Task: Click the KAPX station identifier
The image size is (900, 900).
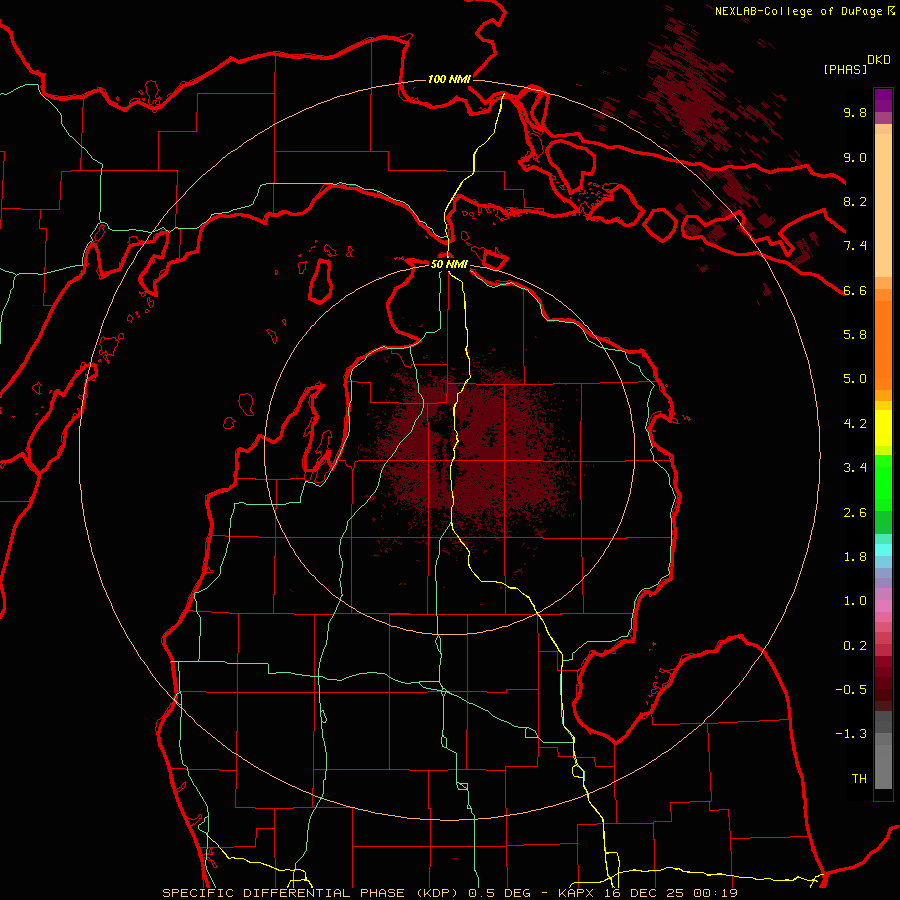Action: click(x=576, y=893)
